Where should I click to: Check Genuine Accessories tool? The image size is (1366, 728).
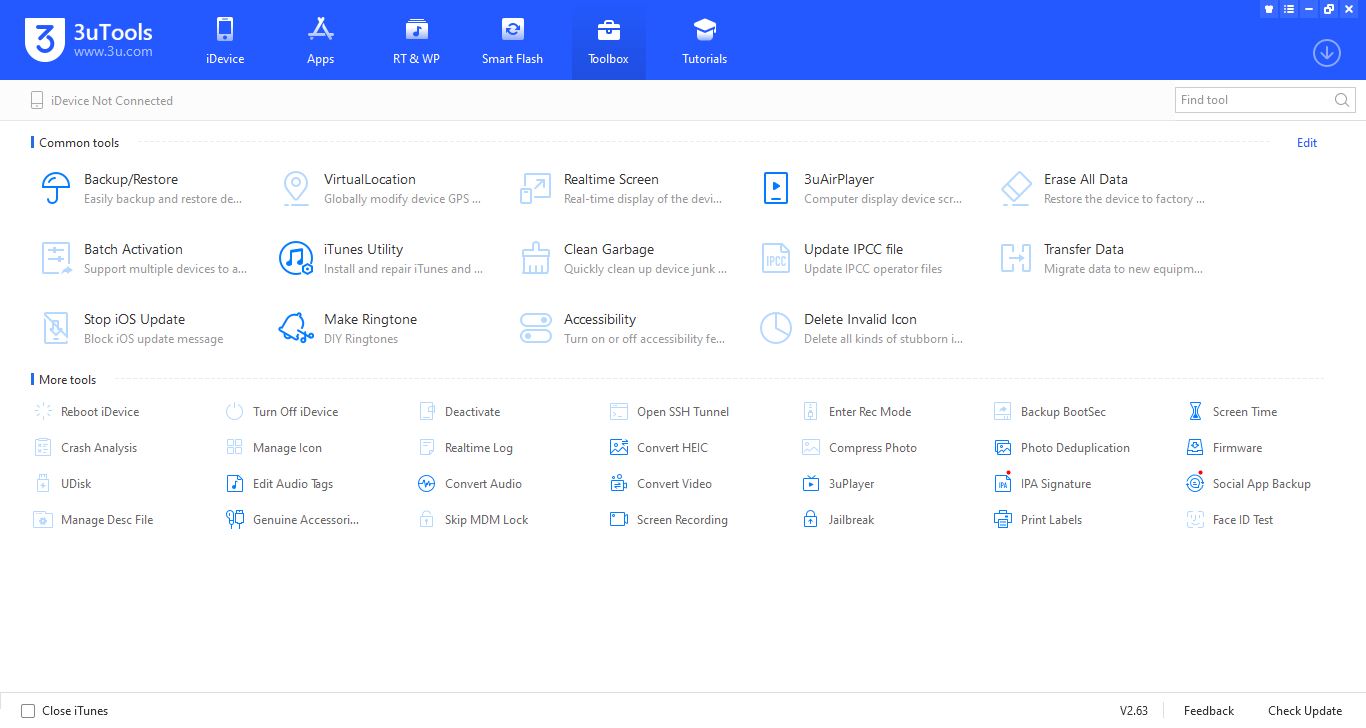click(x=292, y=520)
